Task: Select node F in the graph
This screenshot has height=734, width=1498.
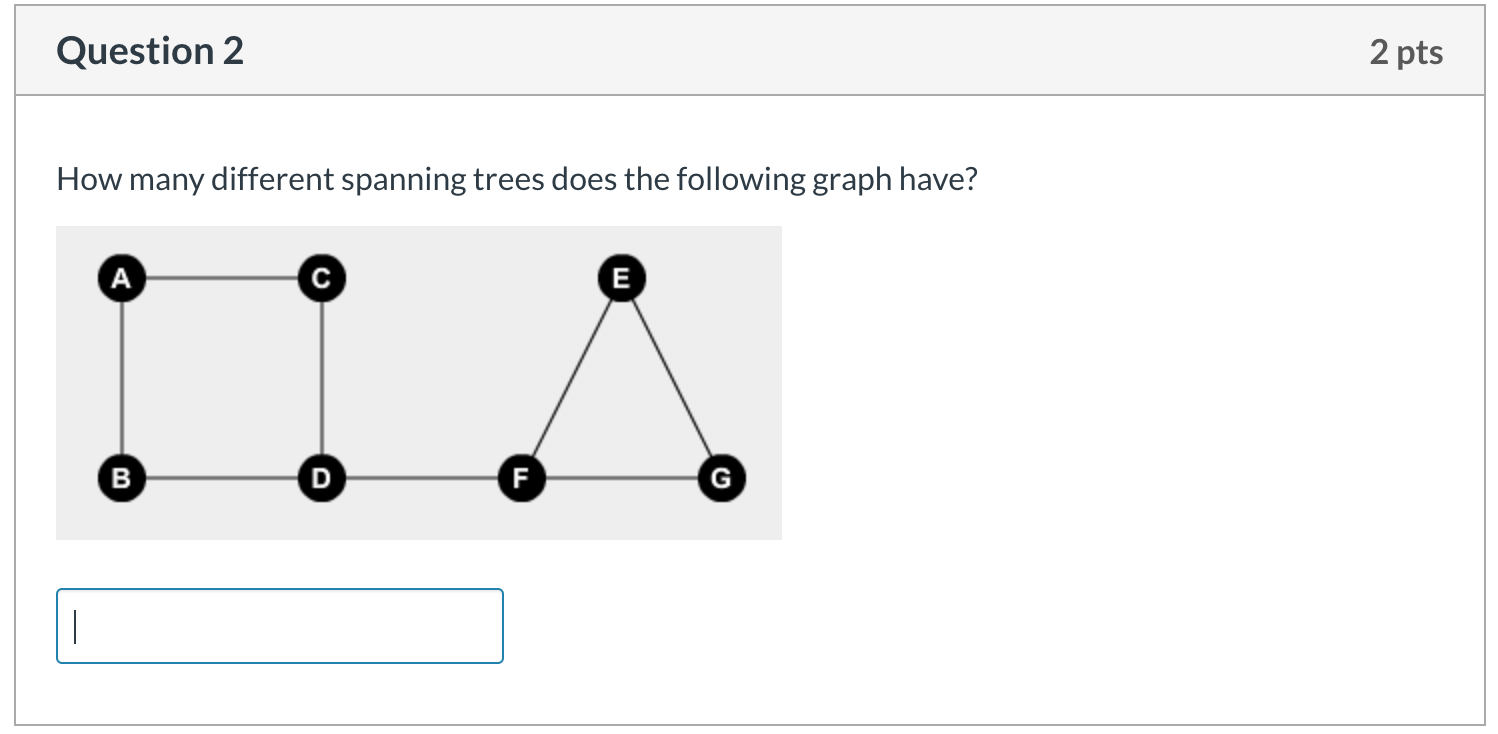Action: (x=520, y=478)
